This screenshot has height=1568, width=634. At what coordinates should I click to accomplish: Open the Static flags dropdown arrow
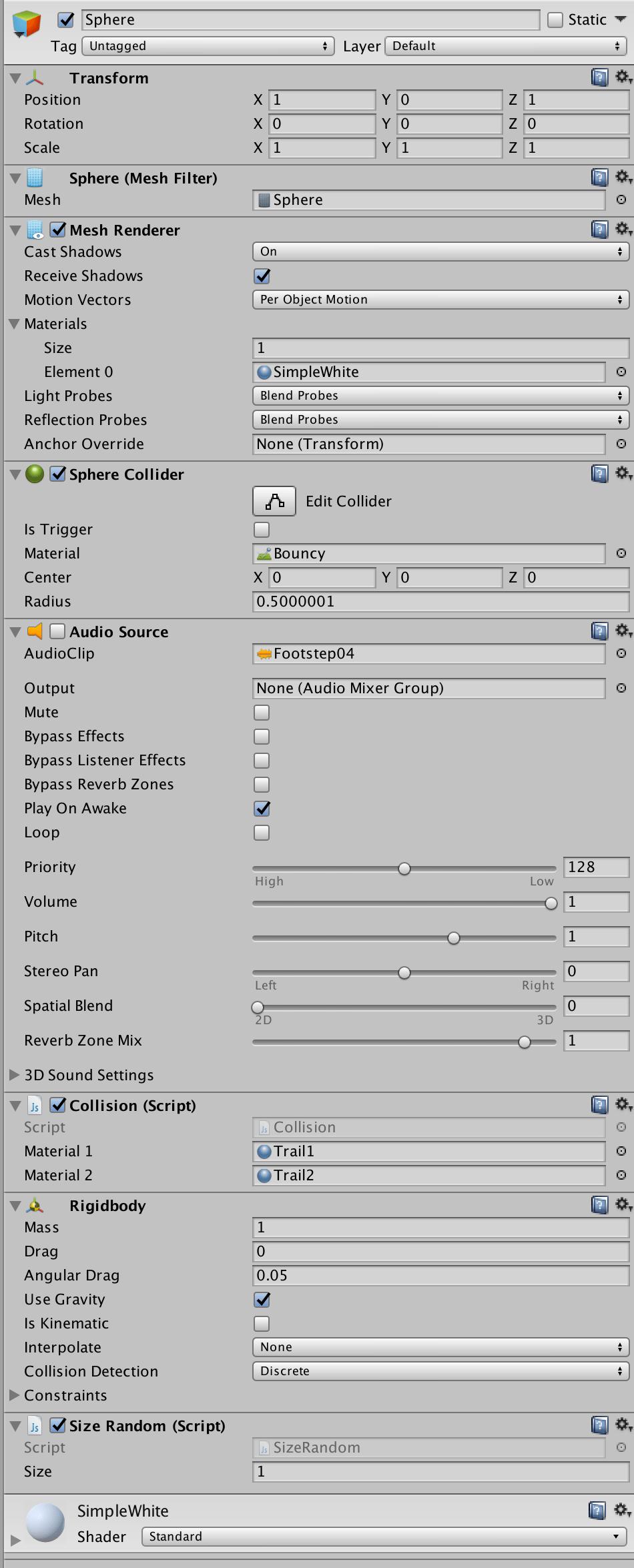pyautogui.click(x=620, y=19)
